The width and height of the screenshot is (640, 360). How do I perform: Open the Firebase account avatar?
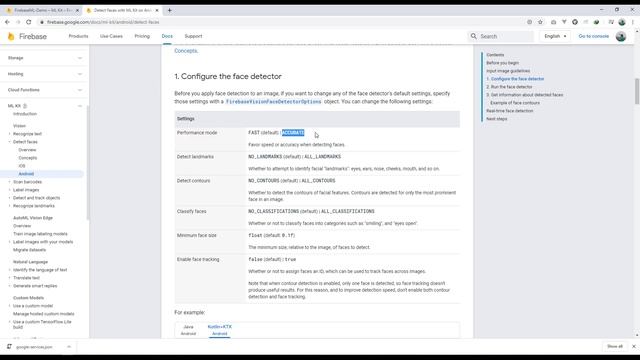click(621, 36)
